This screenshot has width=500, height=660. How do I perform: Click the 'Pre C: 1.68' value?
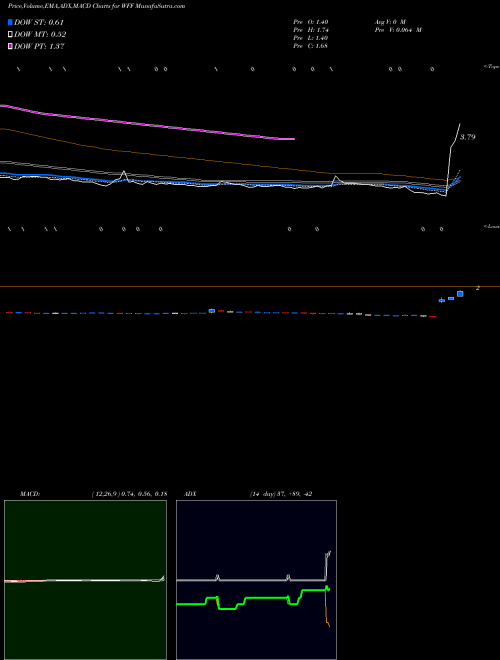click(311, 46)
